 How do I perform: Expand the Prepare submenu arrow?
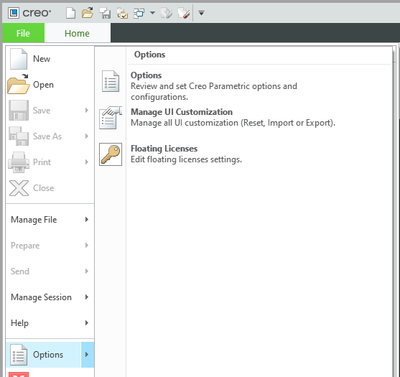(87, 245)
